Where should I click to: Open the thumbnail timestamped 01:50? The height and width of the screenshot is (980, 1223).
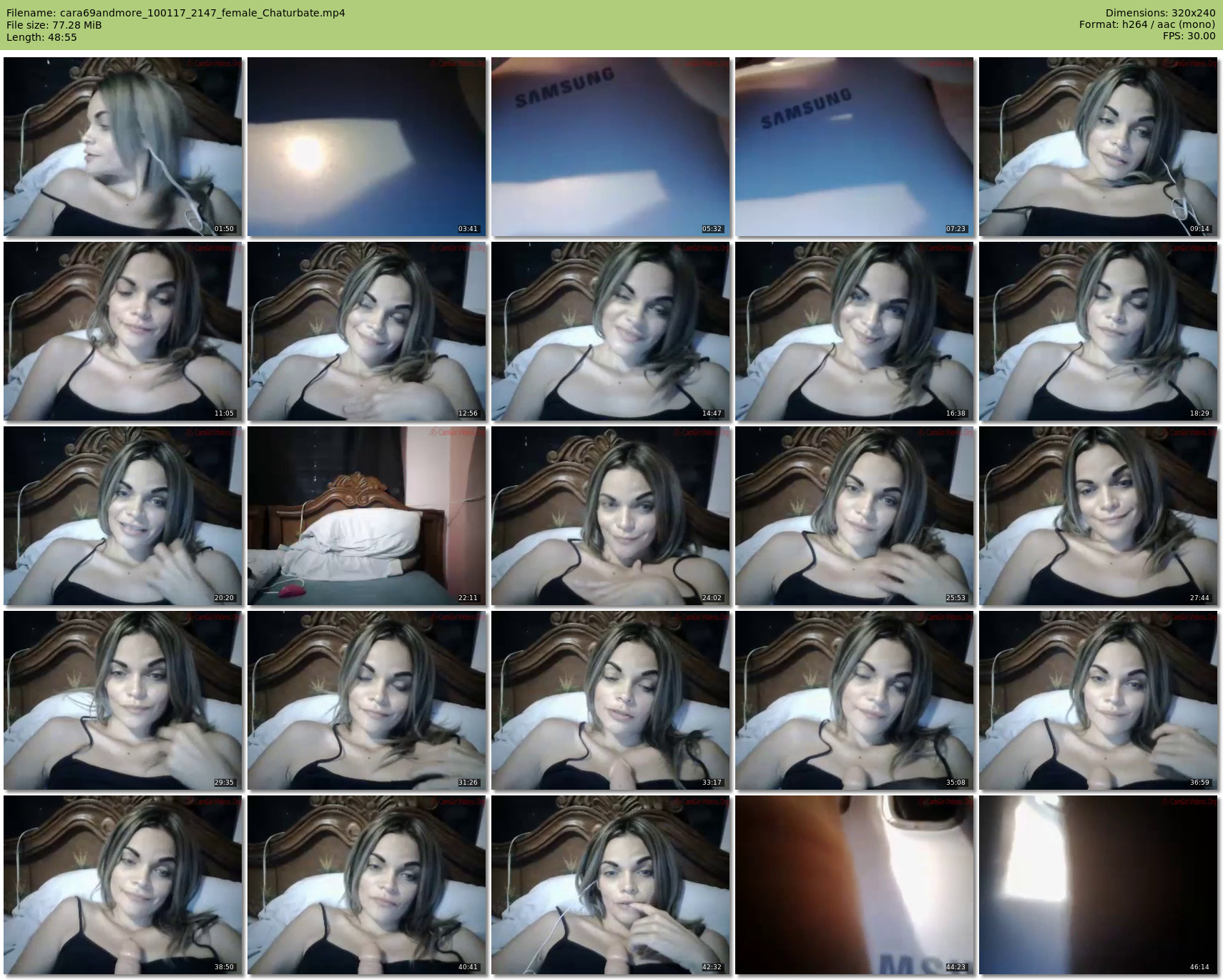122,147
